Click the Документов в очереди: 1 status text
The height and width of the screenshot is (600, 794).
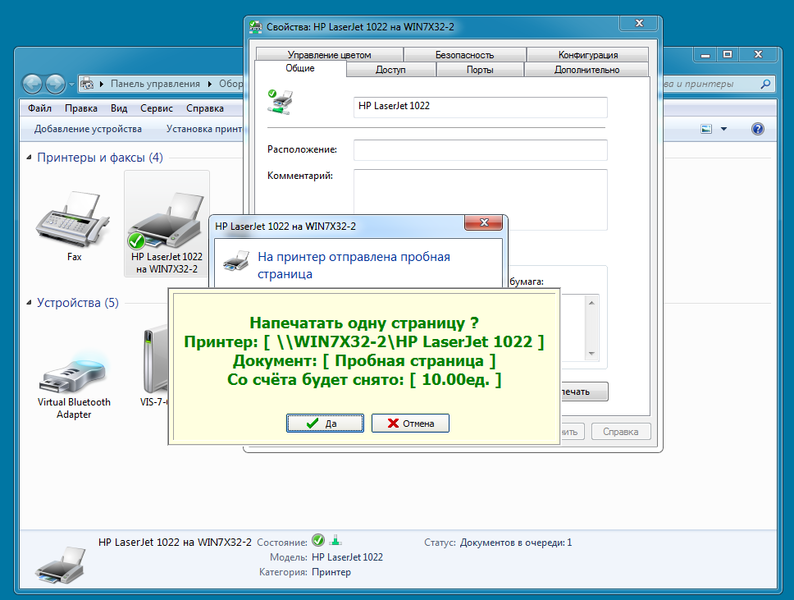515,542
